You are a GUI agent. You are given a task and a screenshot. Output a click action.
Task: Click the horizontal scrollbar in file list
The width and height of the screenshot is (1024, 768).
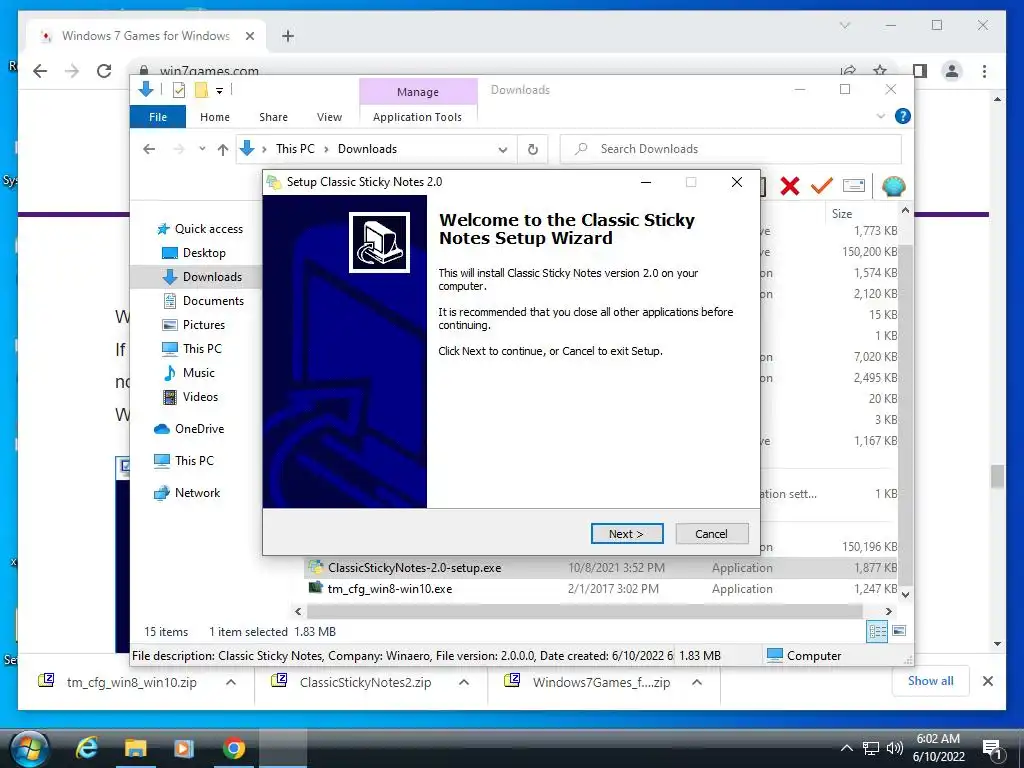584,611
